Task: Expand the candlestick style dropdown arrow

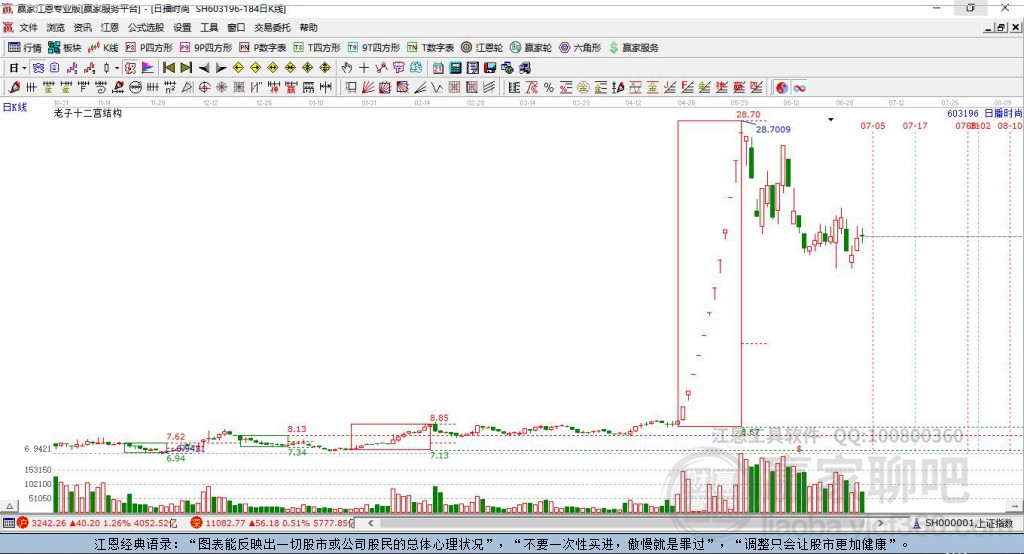Action: coord(117,68)
